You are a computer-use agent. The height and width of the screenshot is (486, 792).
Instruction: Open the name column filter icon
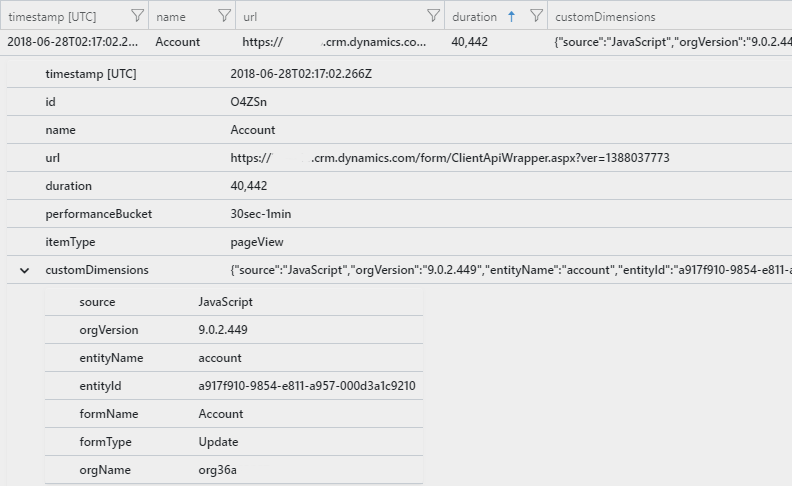(x=224, y=16)
